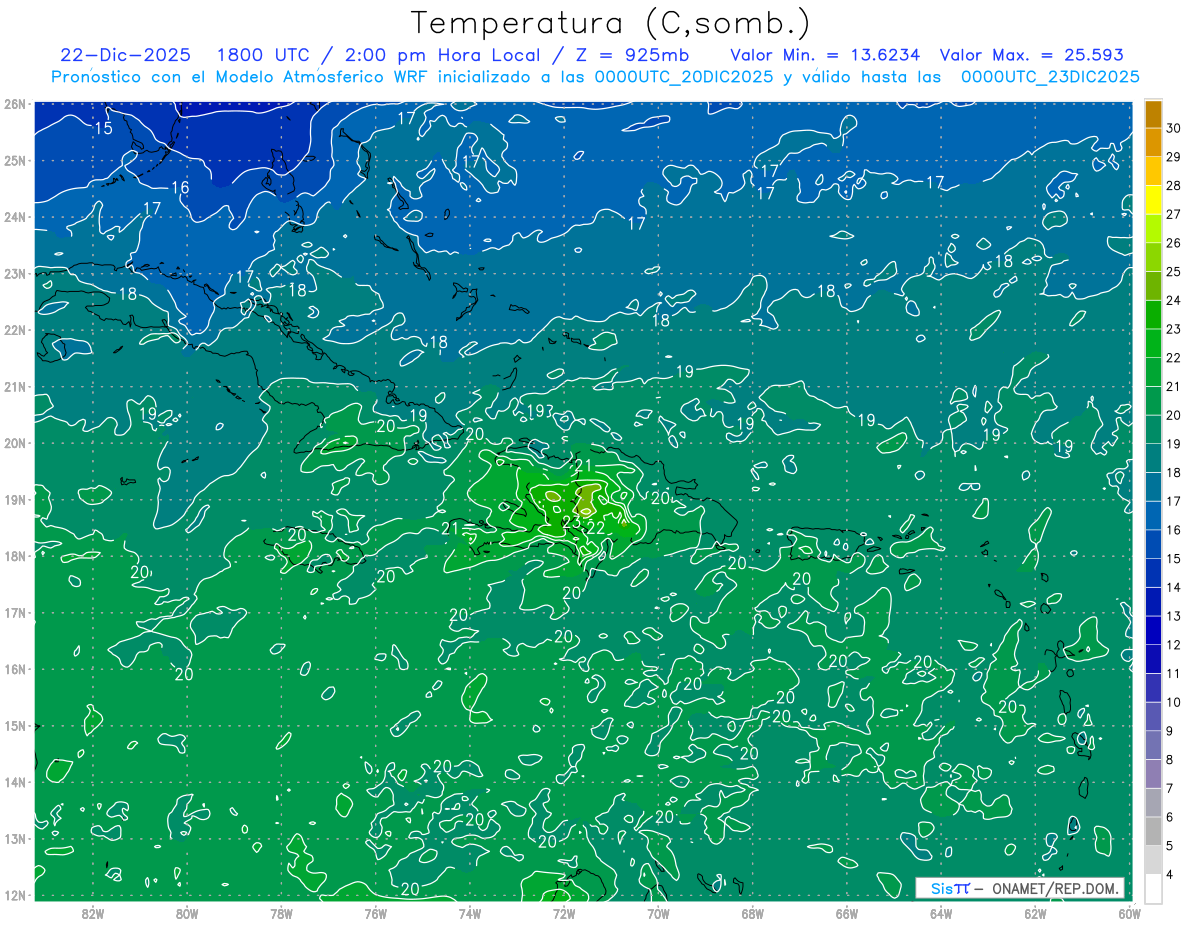Viewport: 1200px width, 927px height.
Task: Click the '66W' longitude axis label
Action: point(847,913)
